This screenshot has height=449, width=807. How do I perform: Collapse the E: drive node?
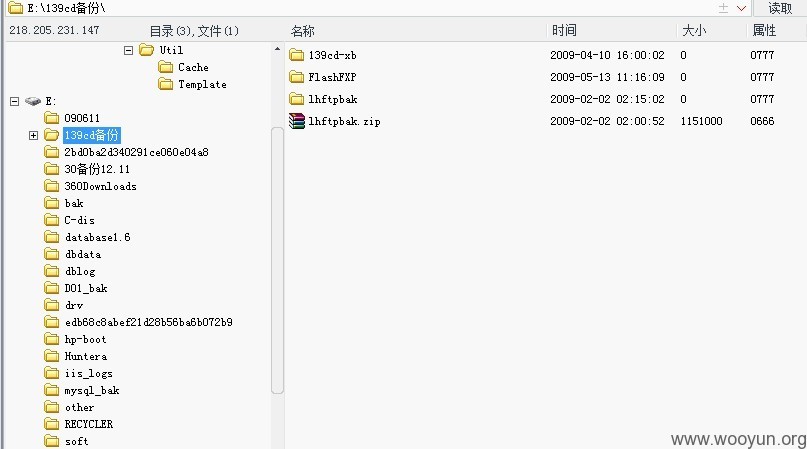click(14, 101)
